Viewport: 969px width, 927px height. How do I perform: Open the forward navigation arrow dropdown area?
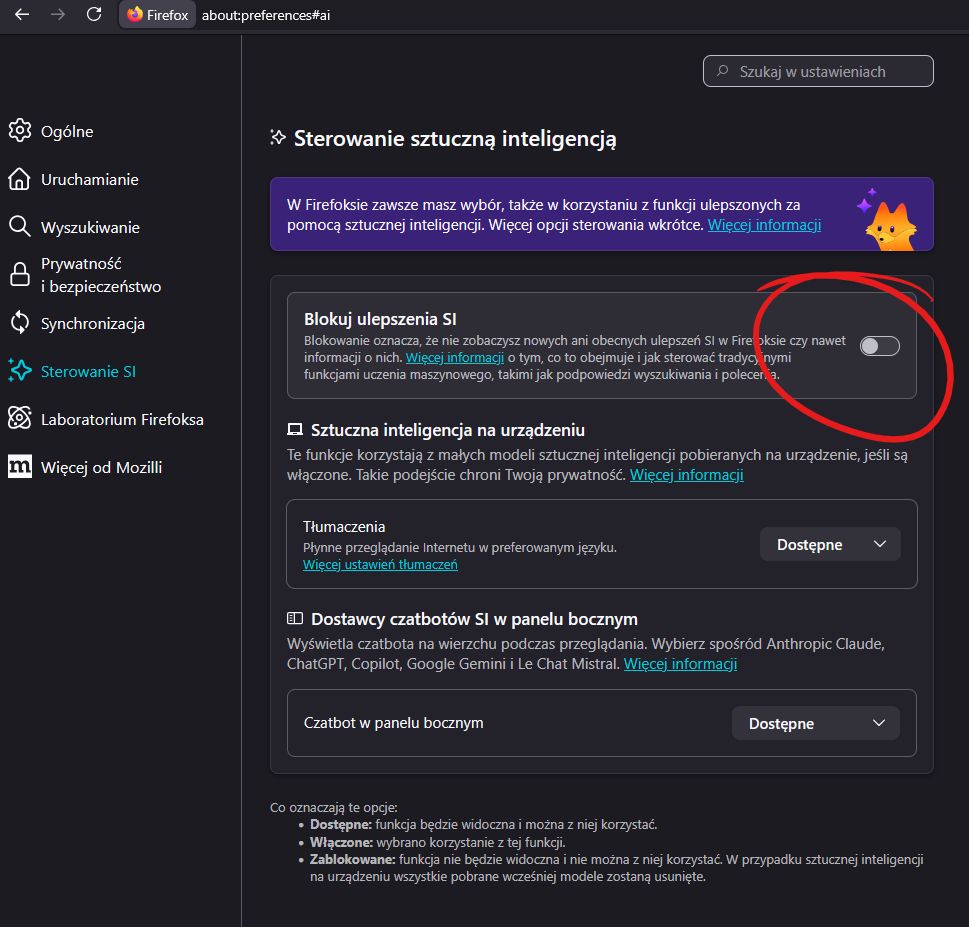coord(57,14)
